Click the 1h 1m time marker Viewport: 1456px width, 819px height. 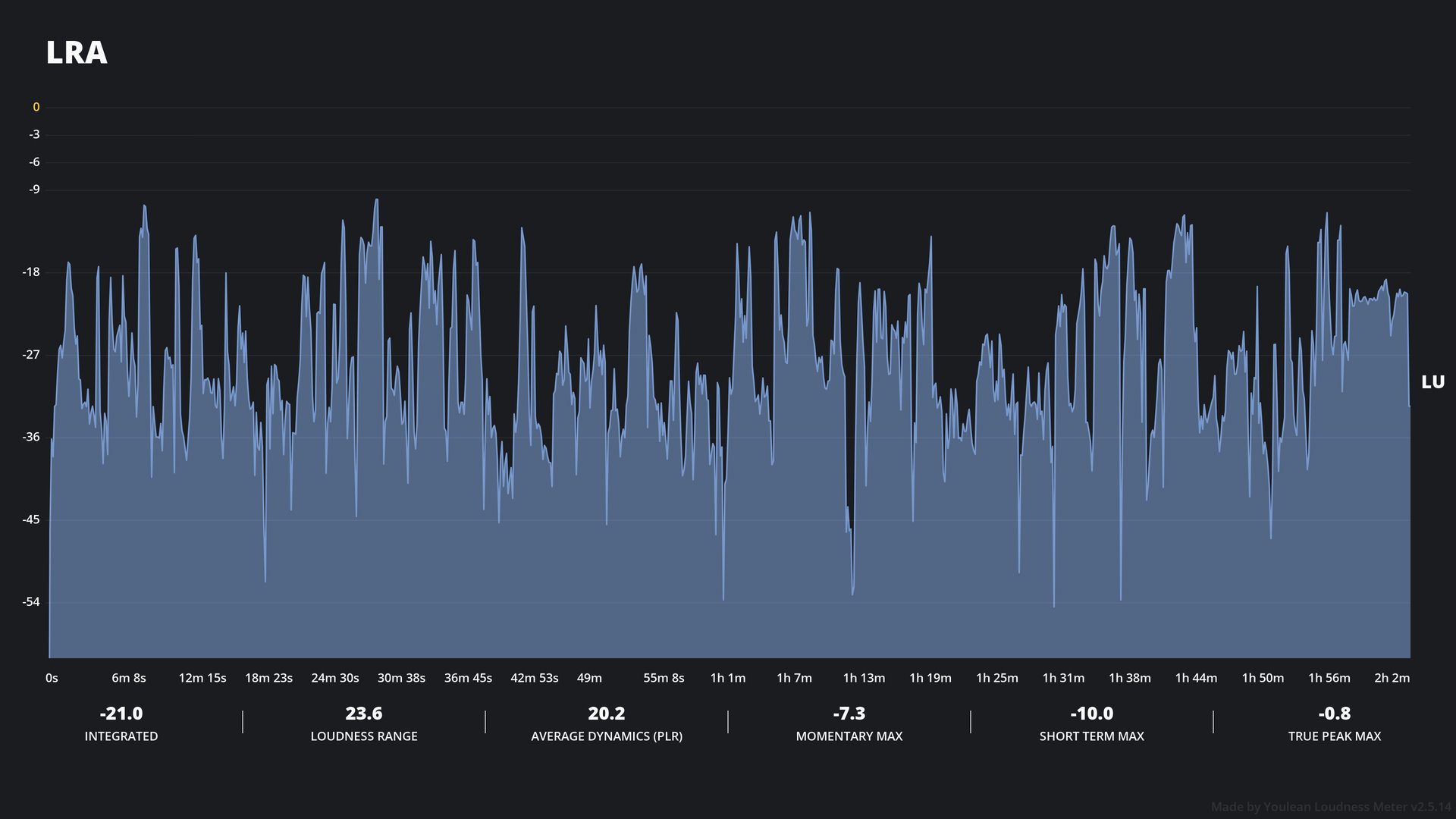pos(728,678)
